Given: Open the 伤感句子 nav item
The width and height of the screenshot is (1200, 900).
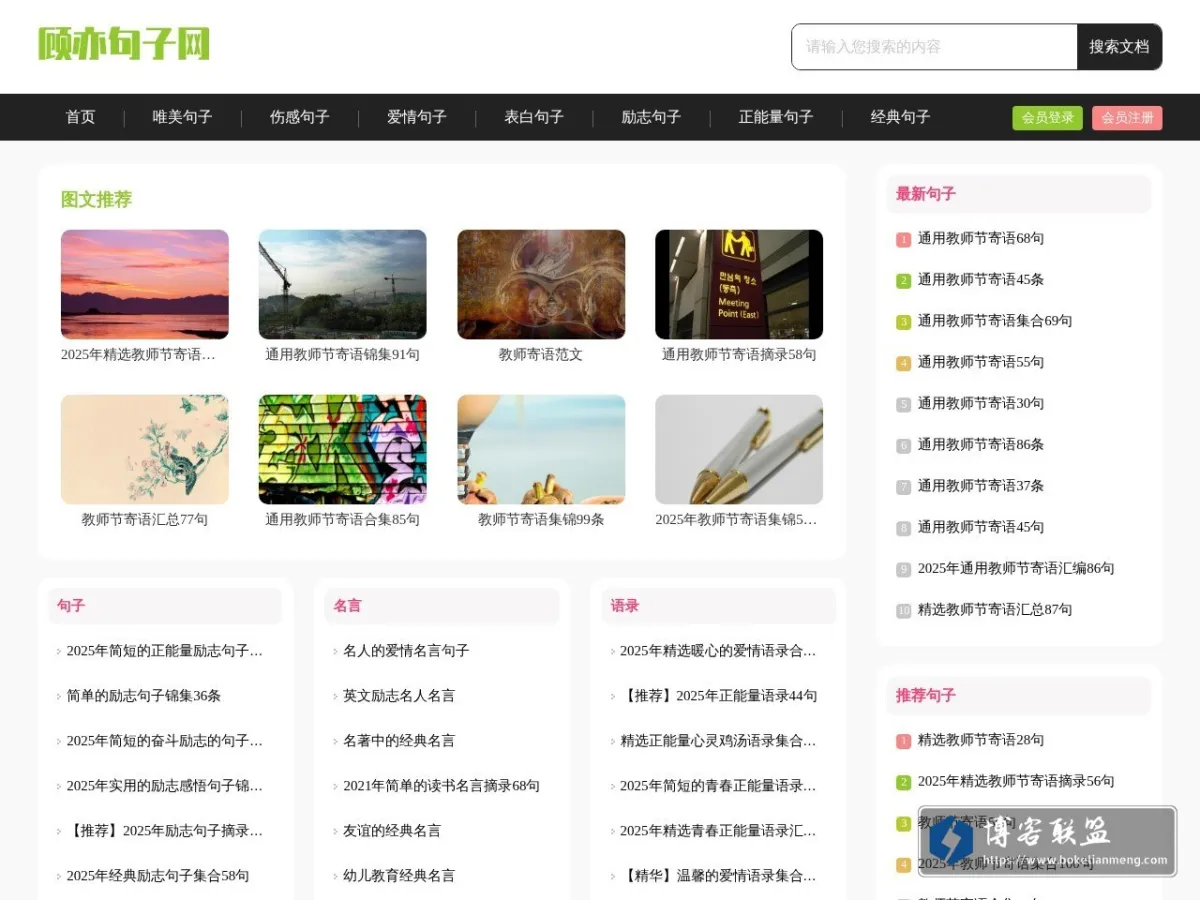Looking at the screenshot, I should 299,117.
